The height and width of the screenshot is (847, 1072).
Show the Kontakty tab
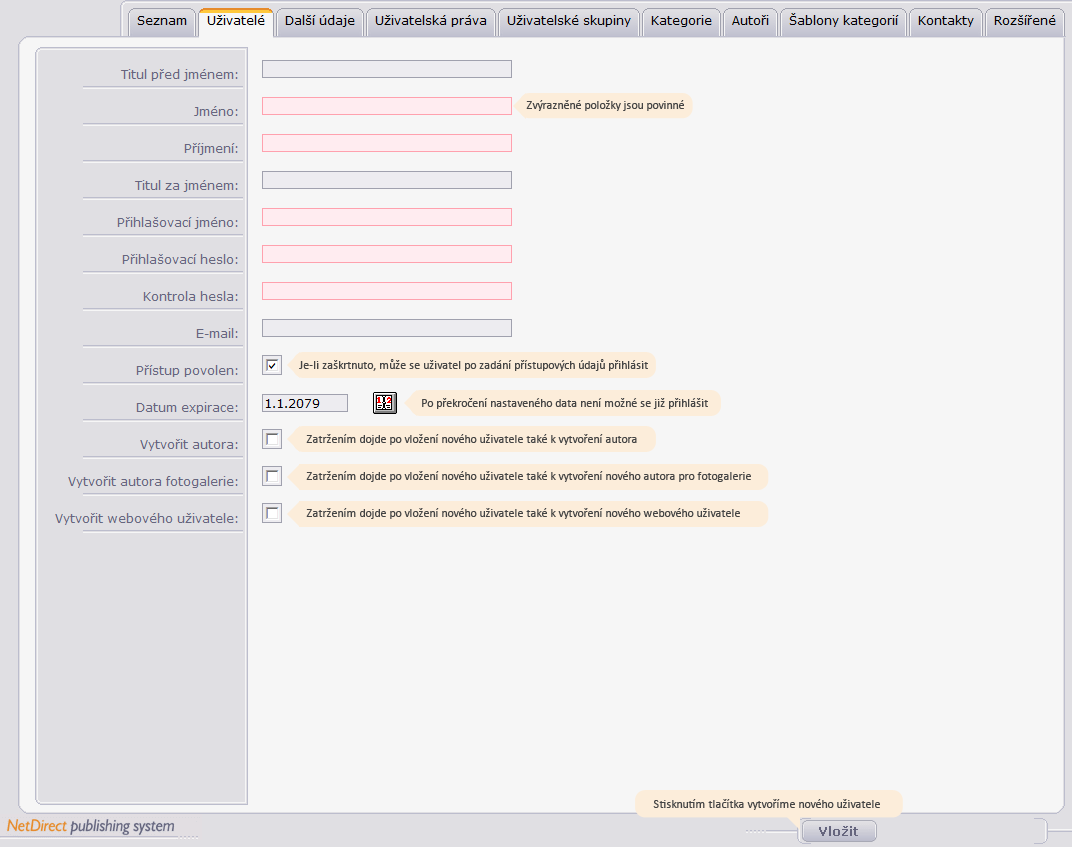click(946, 21)
